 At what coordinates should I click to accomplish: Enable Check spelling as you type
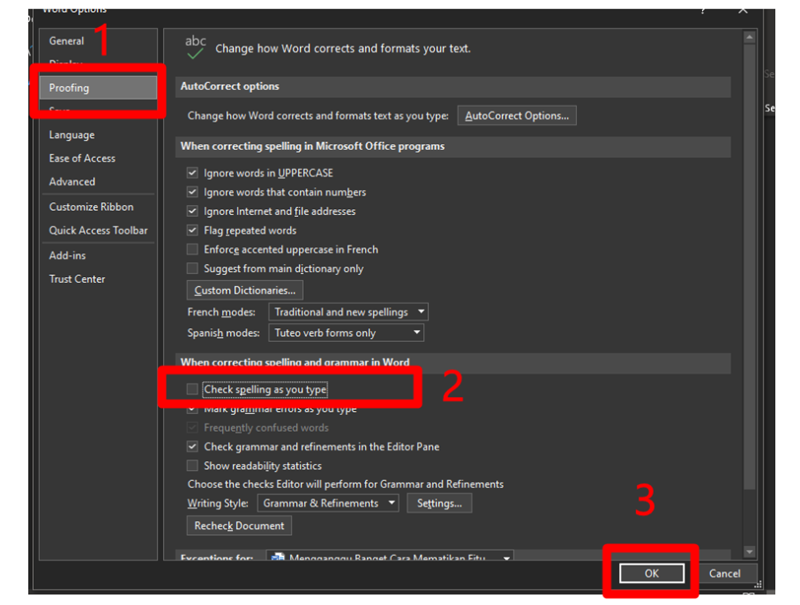[x=193, y=390]
